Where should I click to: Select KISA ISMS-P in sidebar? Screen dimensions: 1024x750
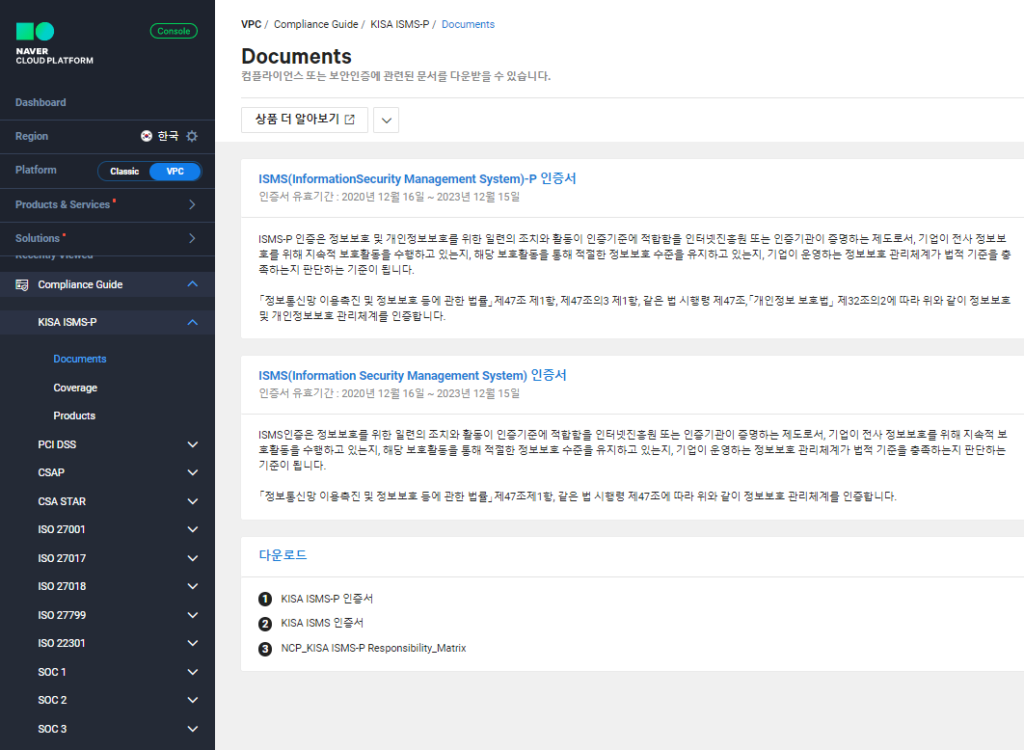(67, 322)
